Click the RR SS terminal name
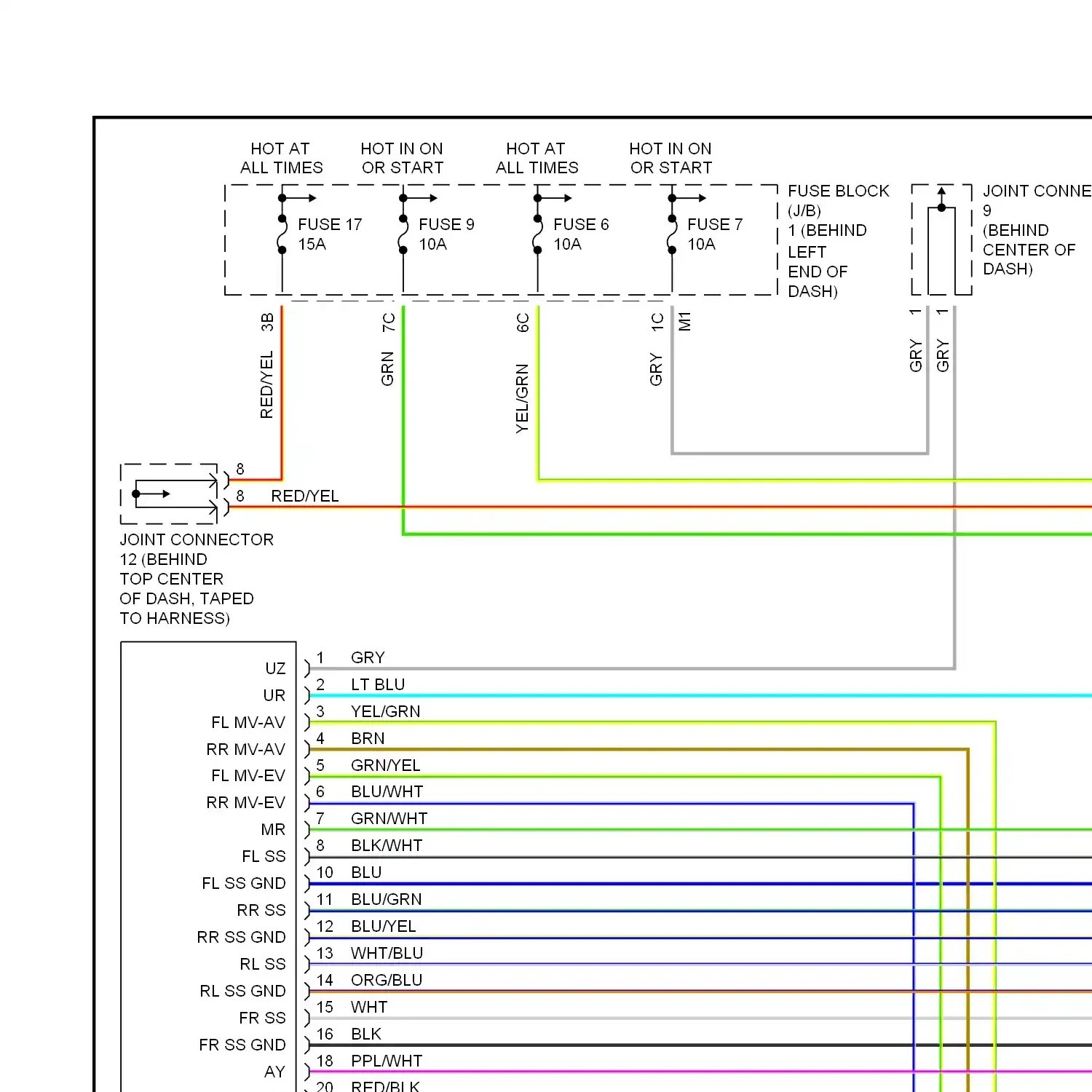Image resolution: width=1092 pixels, height=1092 pixels. [x=261, y=910]
